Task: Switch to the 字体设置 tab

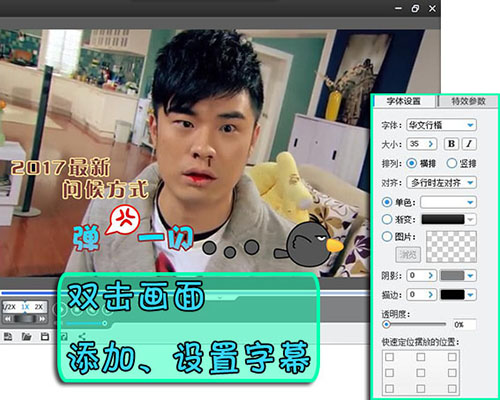Action: click(404, 101)
